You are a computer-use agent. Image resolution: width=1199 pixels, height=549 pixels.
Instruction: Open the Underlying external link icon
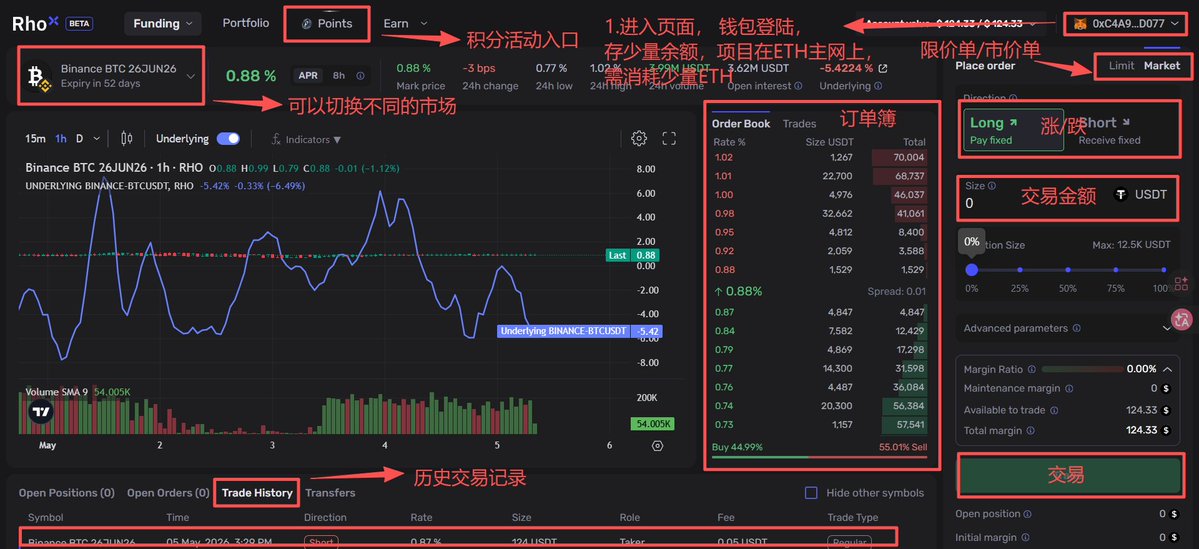click(883, 69)
